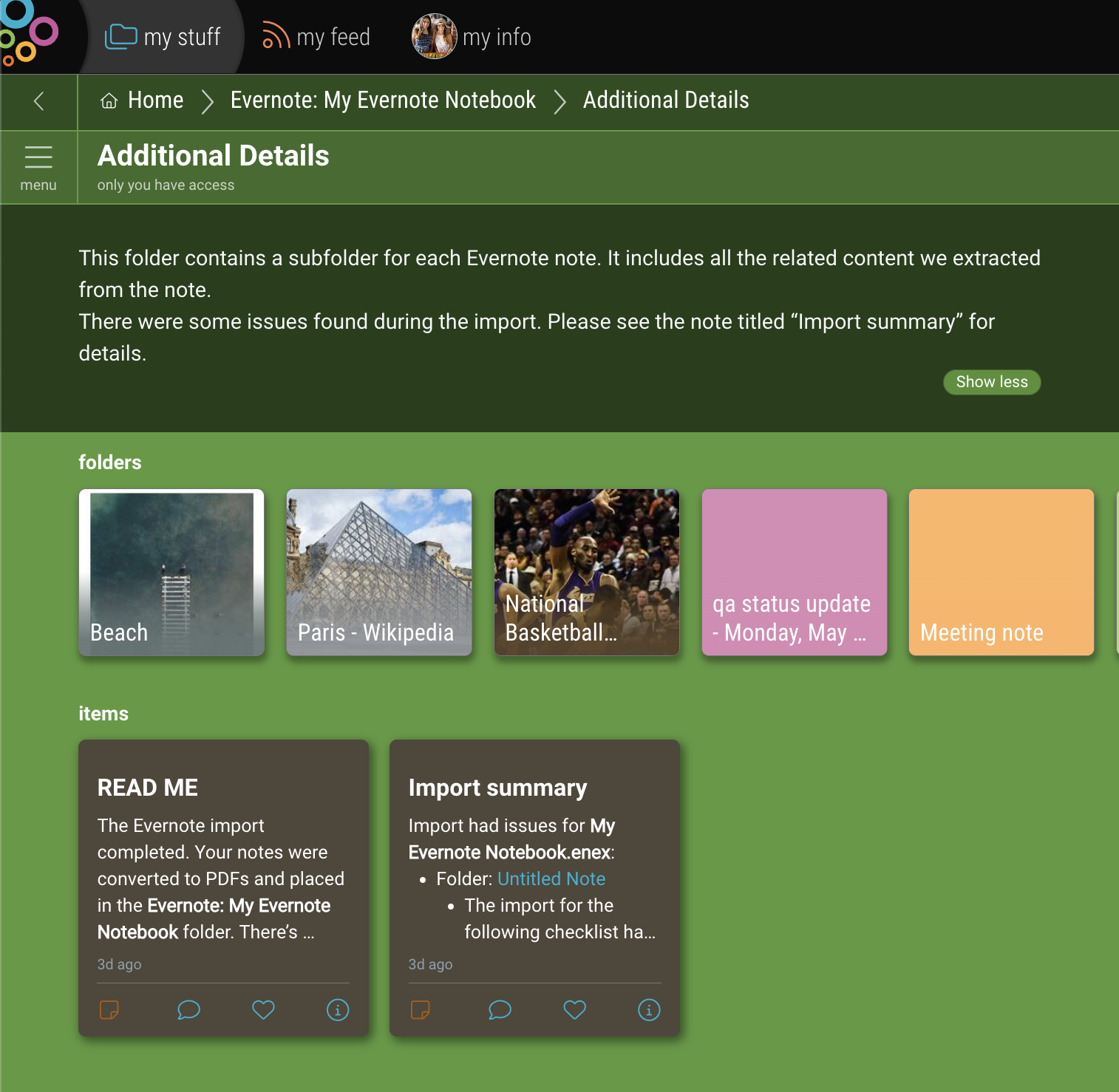Image resolution: width=1119 pixels, height=1092 pixels.
Task: Open the Beach folder
Action: pyautogui.click(x=171, y=572)
